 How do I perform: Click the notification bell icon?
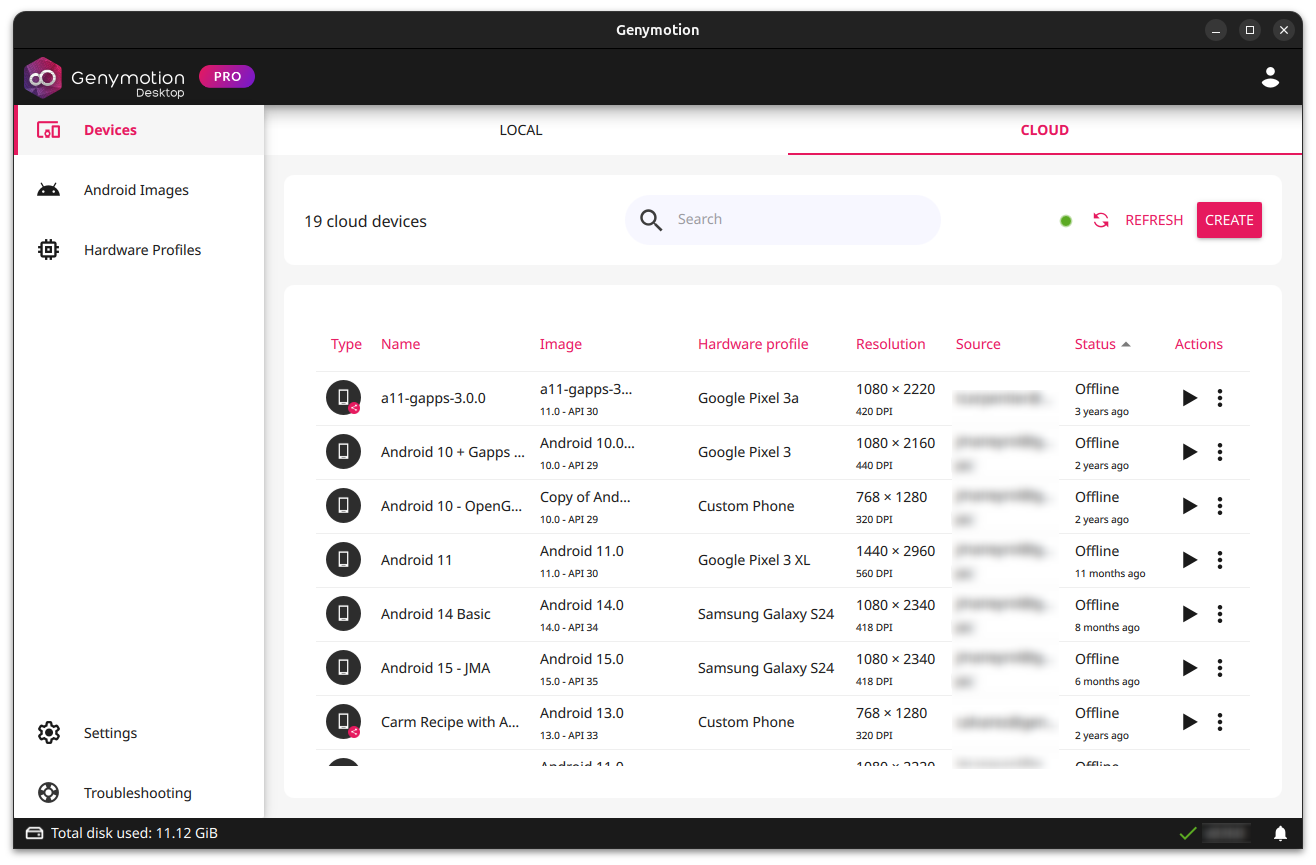pos(1280,832)
